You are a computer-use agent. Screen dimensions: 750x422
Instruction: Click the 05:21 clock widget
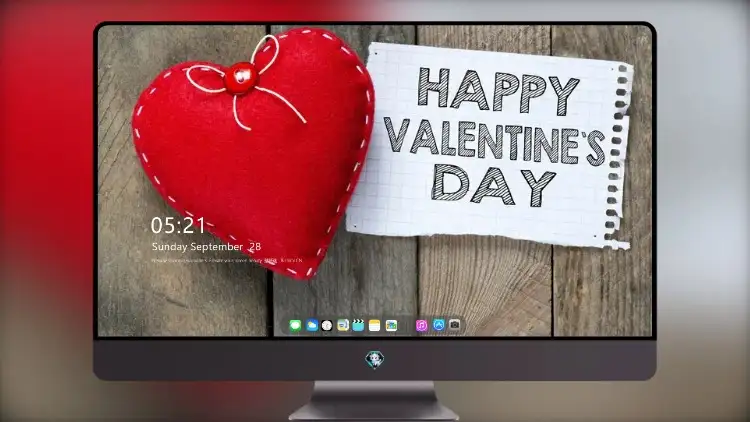pos(178,225)
